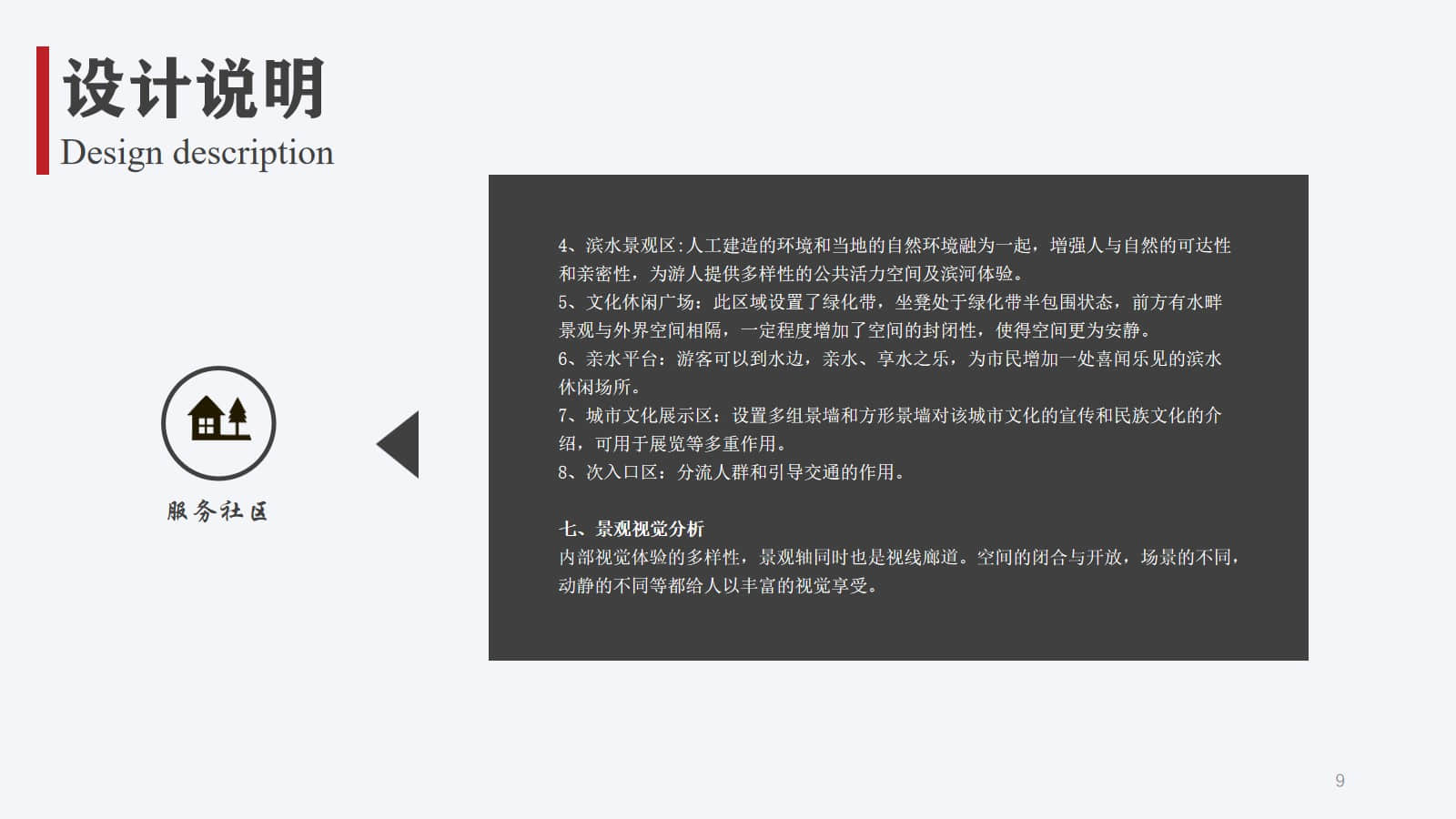Click the line 8、次入口区
The image size is (1456, 819).
tap(733, 472)
